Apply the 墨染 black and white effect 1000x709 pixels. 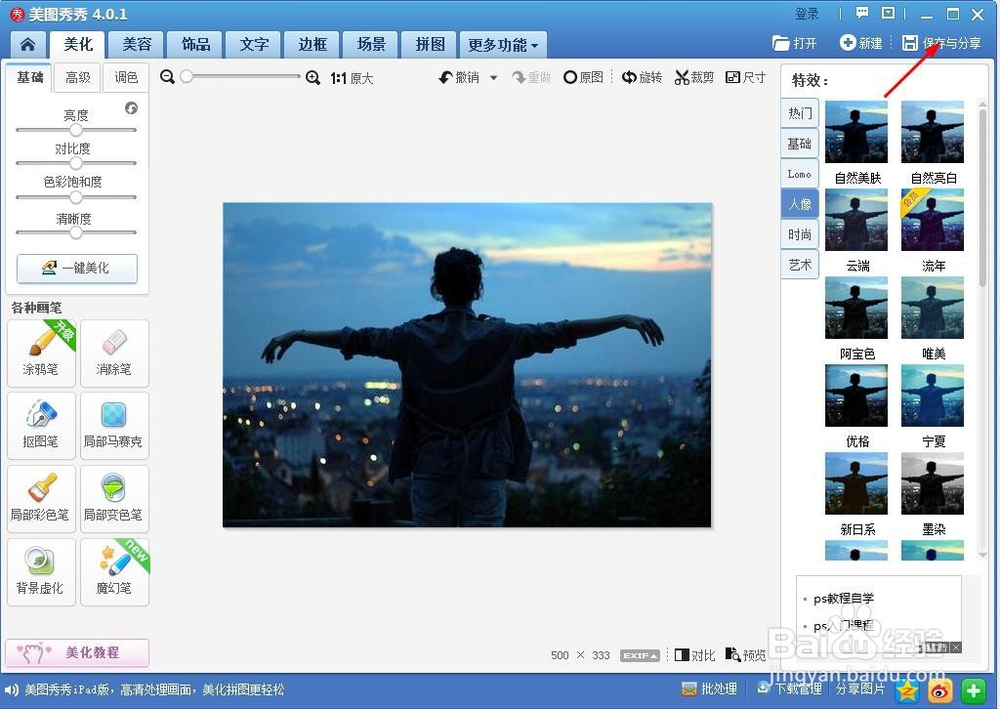(932, 484)
